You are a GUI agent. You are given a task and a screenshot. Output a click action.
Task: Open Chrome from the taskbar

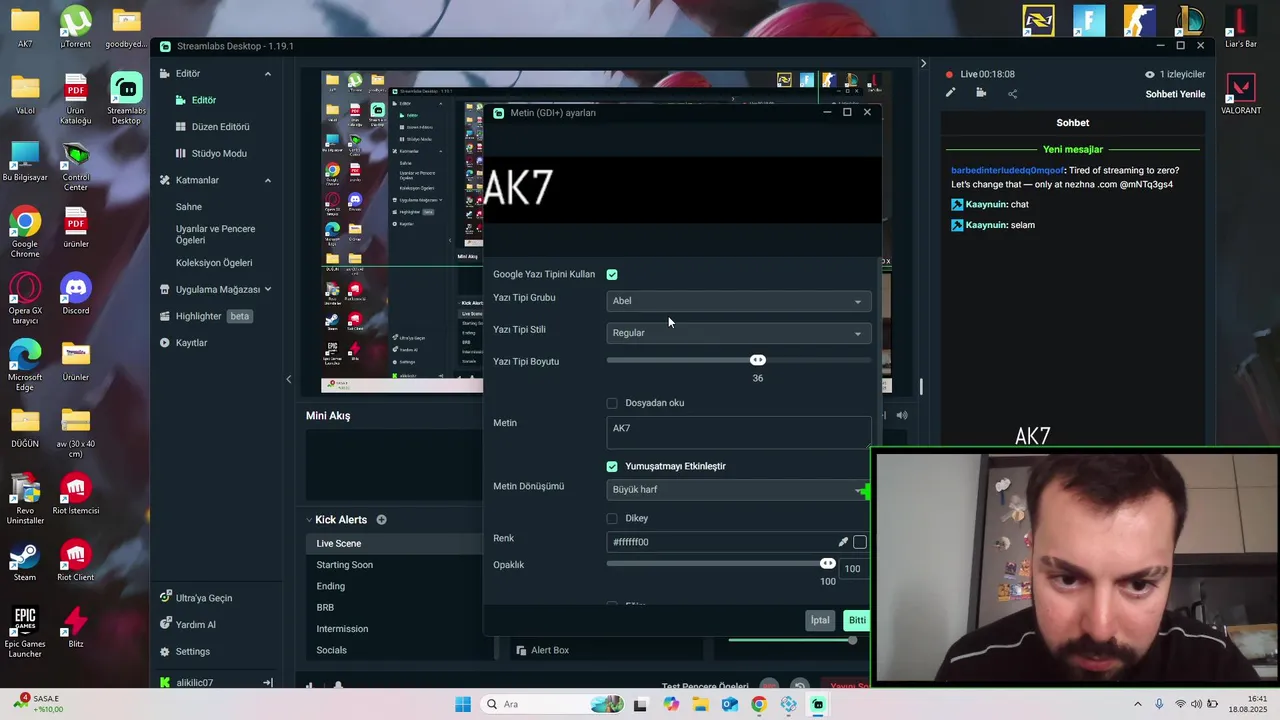(x=759, y=704)
